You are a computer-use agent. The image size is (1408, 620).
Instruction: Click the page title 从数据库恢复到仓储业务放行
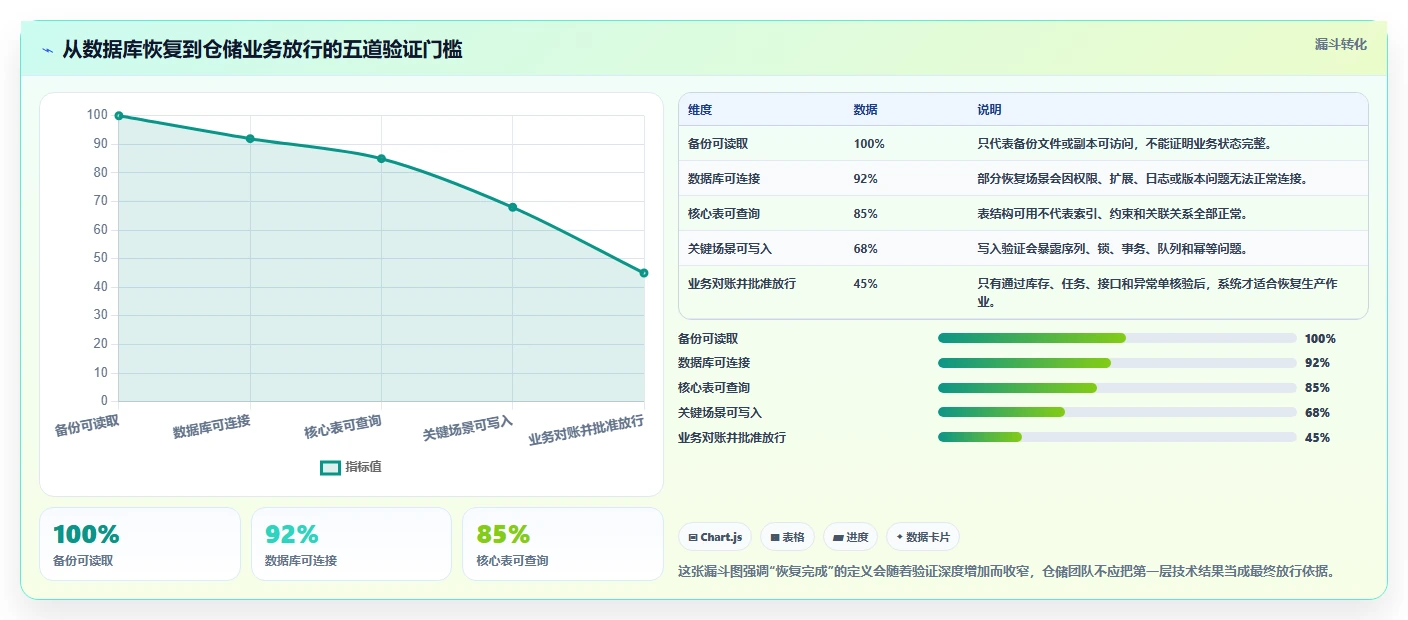(262, 50)
